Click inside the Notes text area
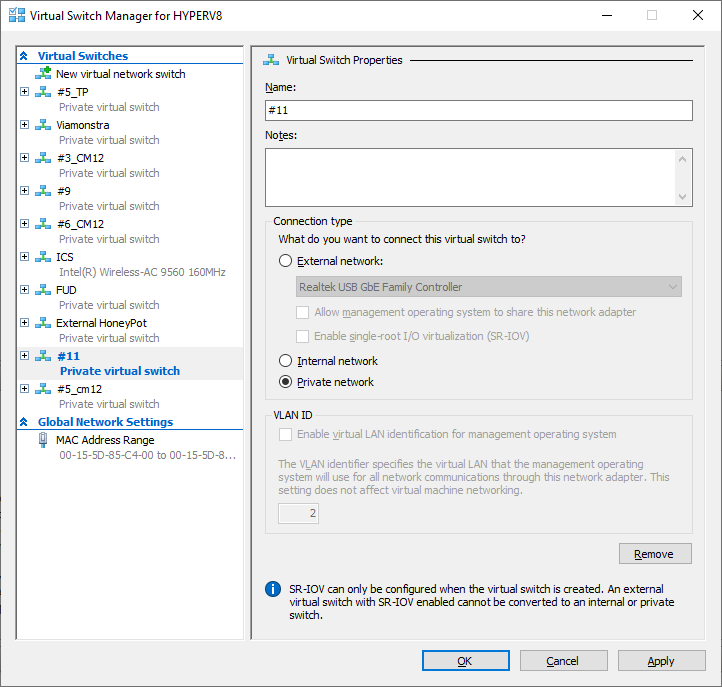722x687 pixels. coord(470,177)
